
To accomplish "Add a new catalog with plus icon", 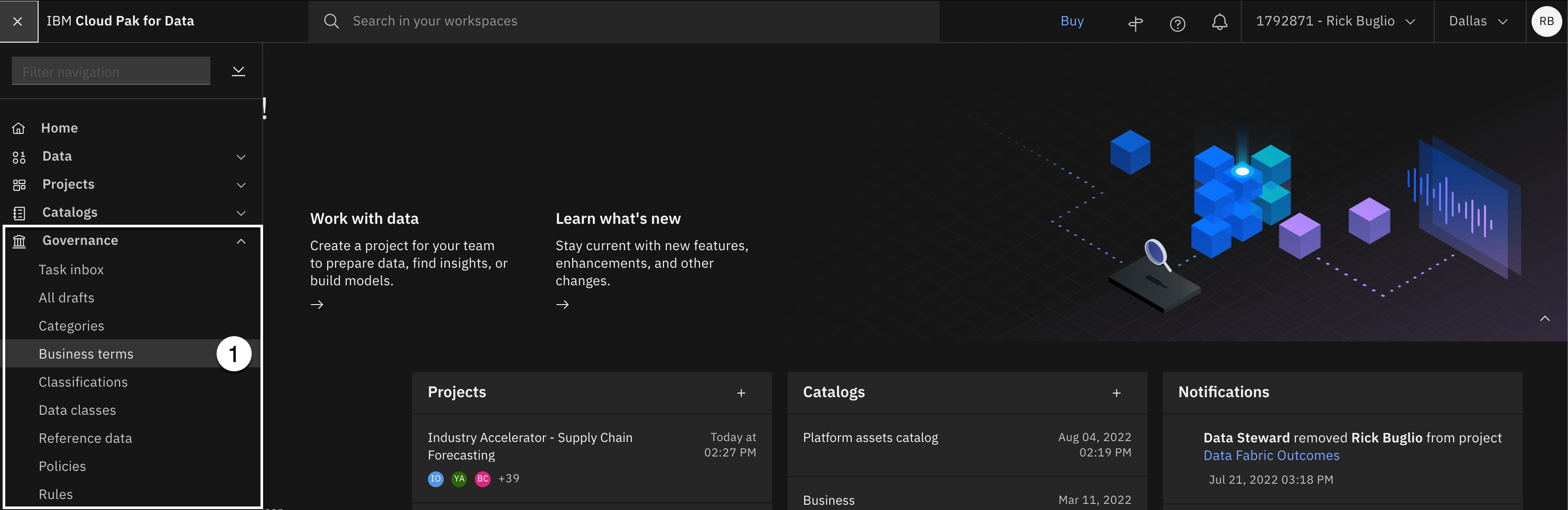I will click(x=1116, y=393).
